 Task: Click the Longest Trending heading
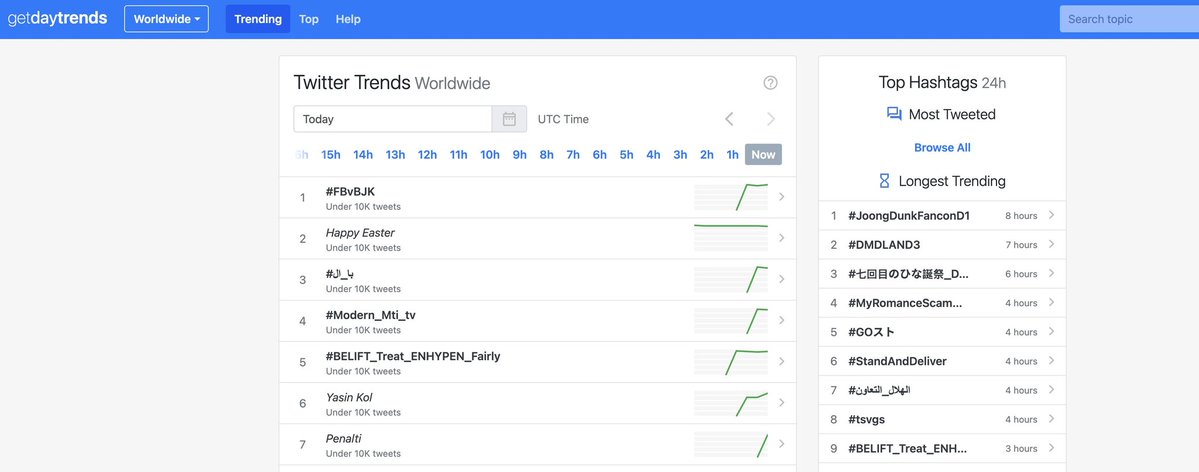[x=952, y=181]
